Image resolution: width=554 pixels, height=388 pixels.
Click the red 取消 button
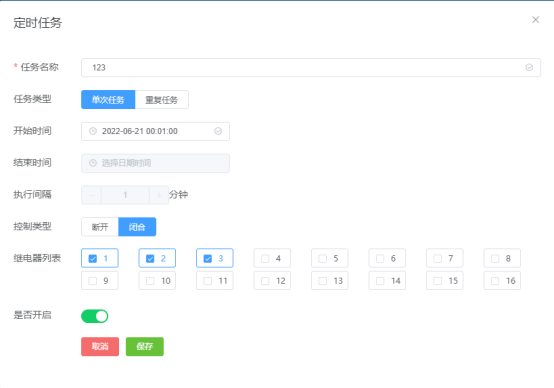[100, 346]
